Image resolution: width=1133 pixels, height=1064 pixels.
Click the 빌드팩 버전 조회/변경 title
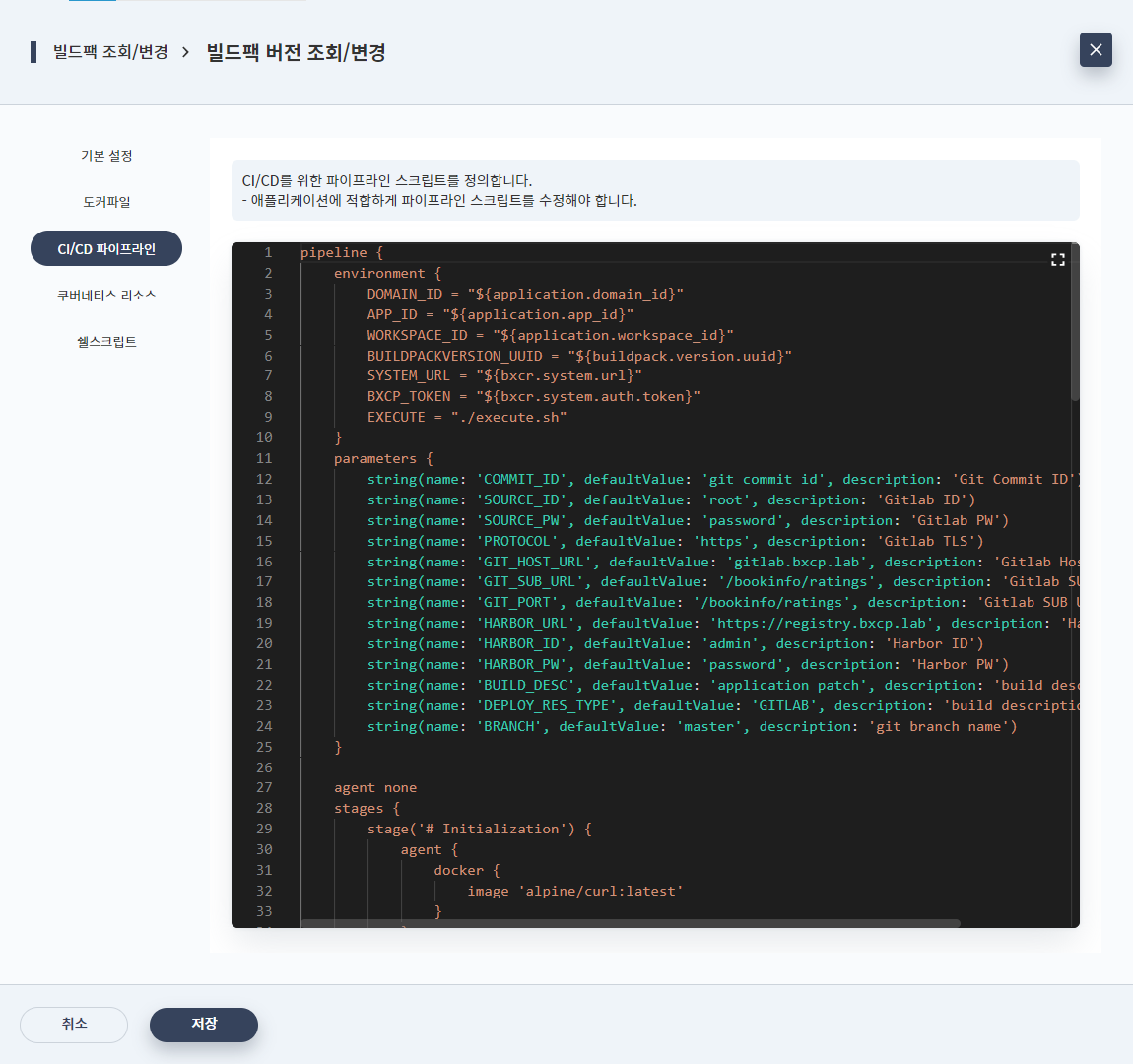coord(297,52)
